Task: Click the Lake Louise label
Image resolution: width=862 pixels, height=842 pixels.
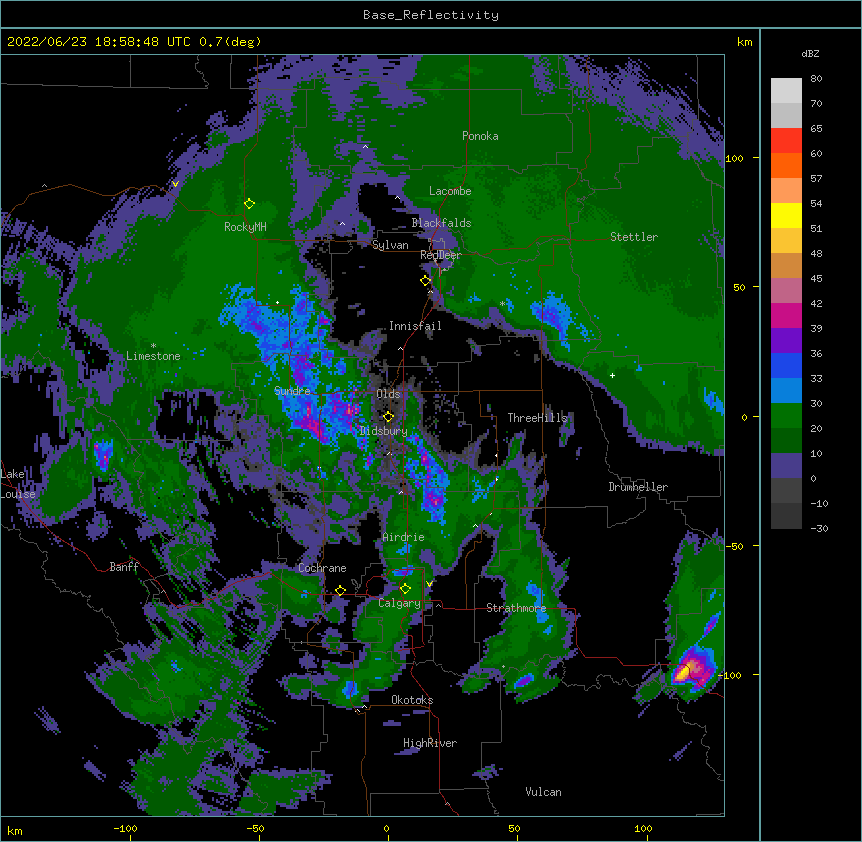Action: point(16,484)
